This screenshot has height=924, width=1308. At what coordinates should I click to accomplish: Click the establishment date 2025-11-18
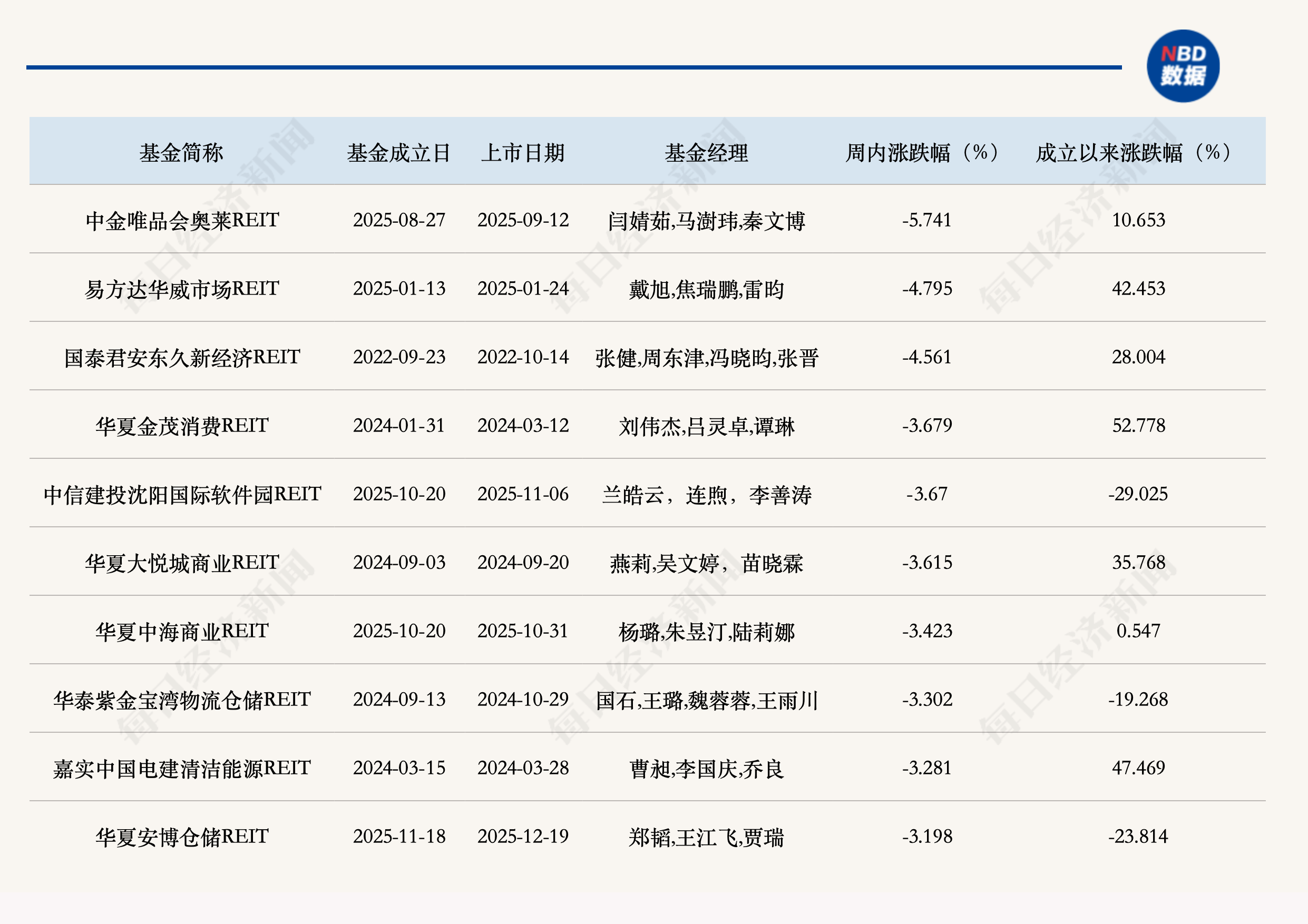(399, 837)
